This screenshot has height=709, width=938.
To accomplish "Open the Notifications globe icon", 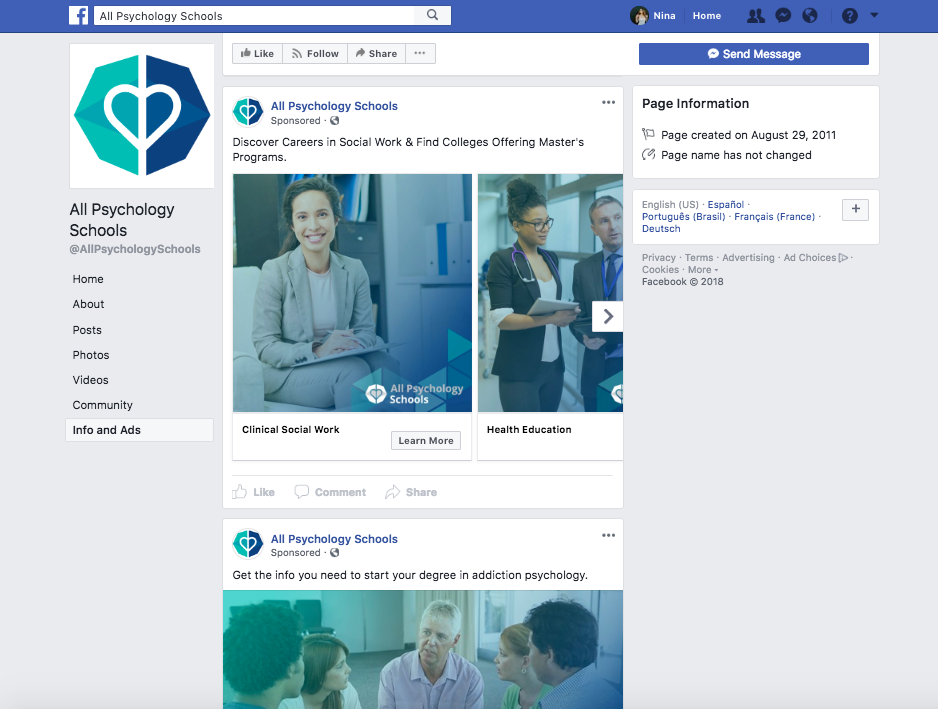I will click(x=810, y=16).
